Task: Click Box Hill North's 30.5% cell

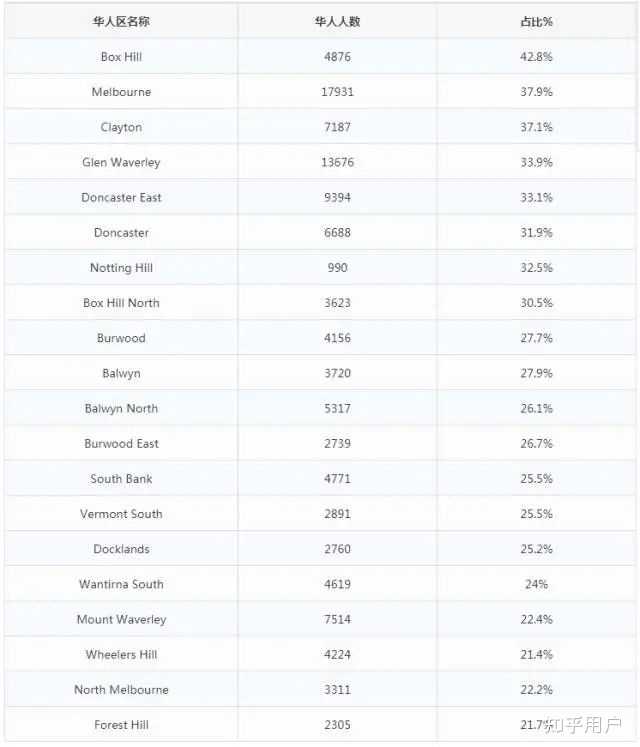Action: click(x=536, y=303)
